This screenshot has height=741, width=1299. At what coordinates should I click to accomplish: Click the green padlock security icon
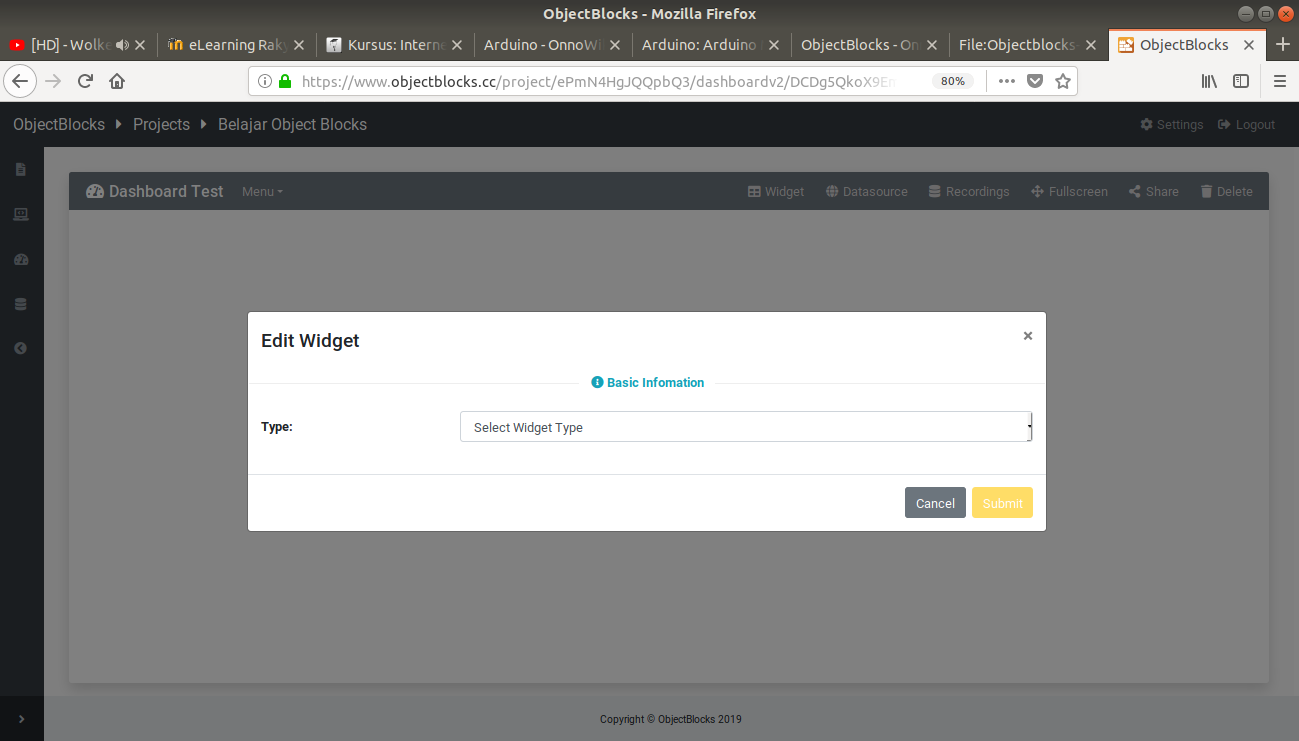(285, 81)
